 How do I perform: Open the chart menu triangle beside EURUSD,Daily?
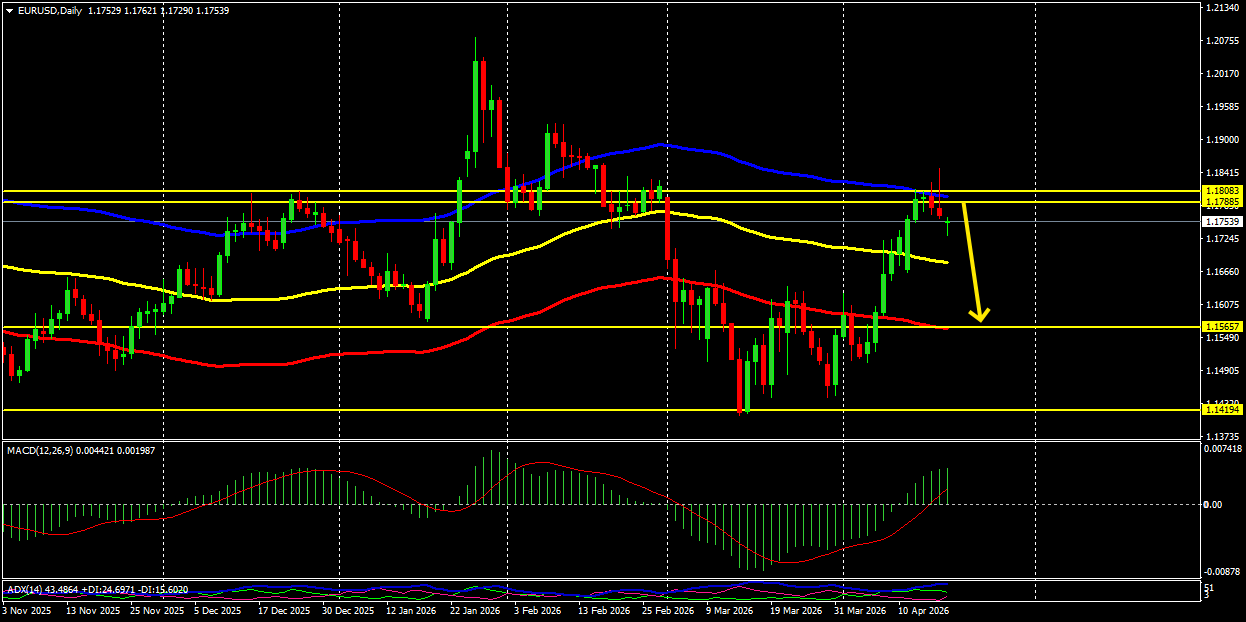coord(9,11)
